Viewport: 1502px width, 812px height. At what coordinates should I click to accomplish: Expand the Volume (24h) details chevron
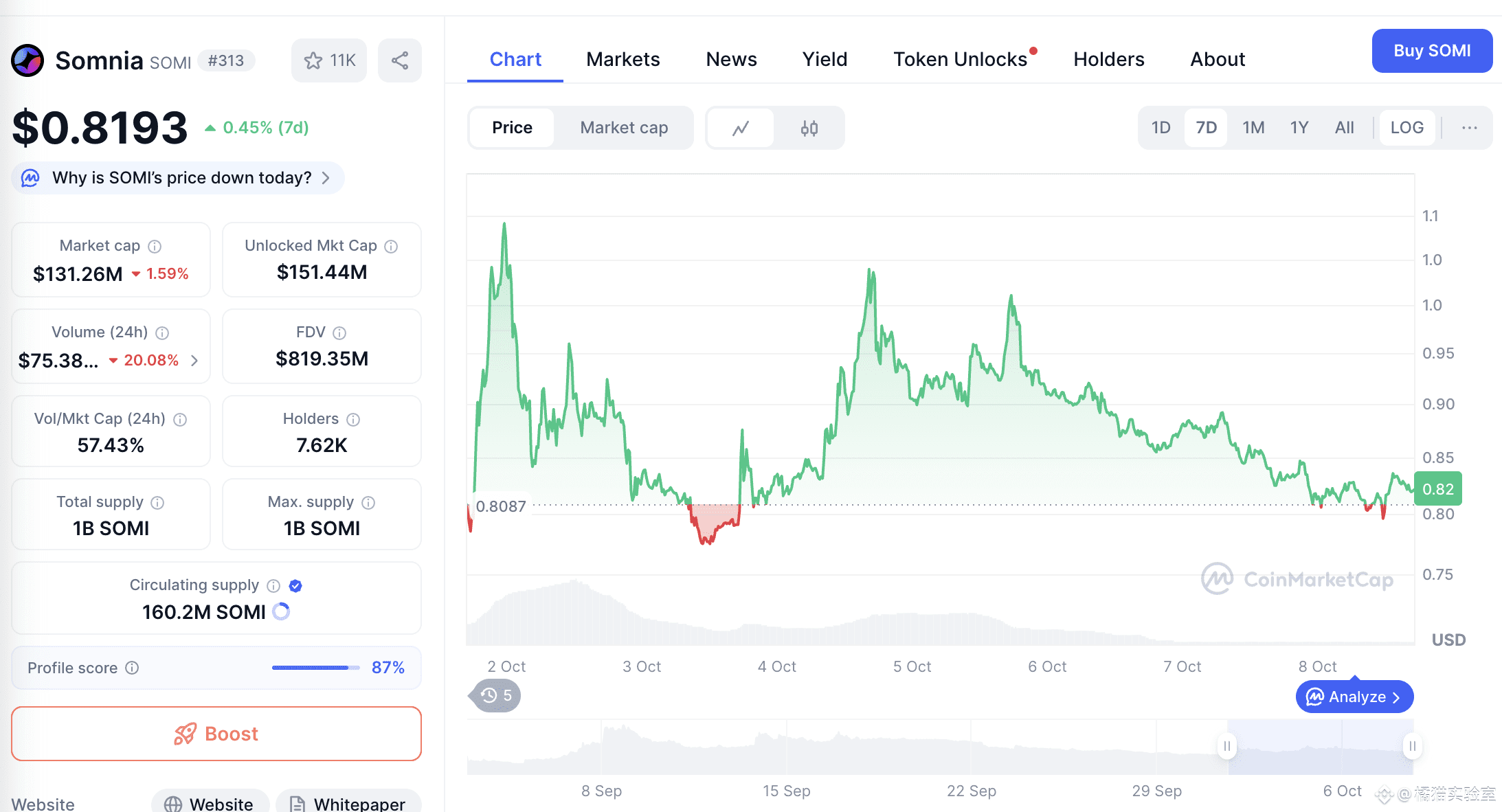coord(194,360)
